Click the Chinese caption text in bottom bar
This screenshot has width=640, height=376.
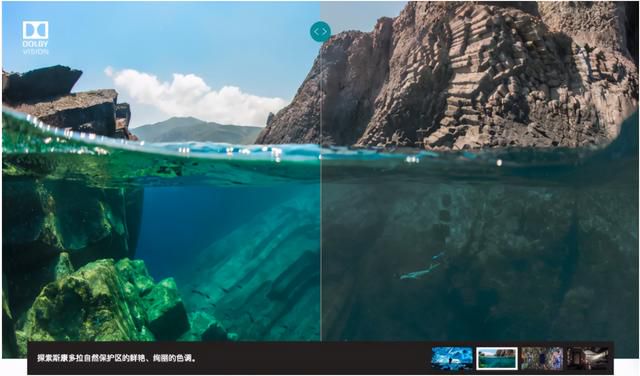(x=117, y=358)
